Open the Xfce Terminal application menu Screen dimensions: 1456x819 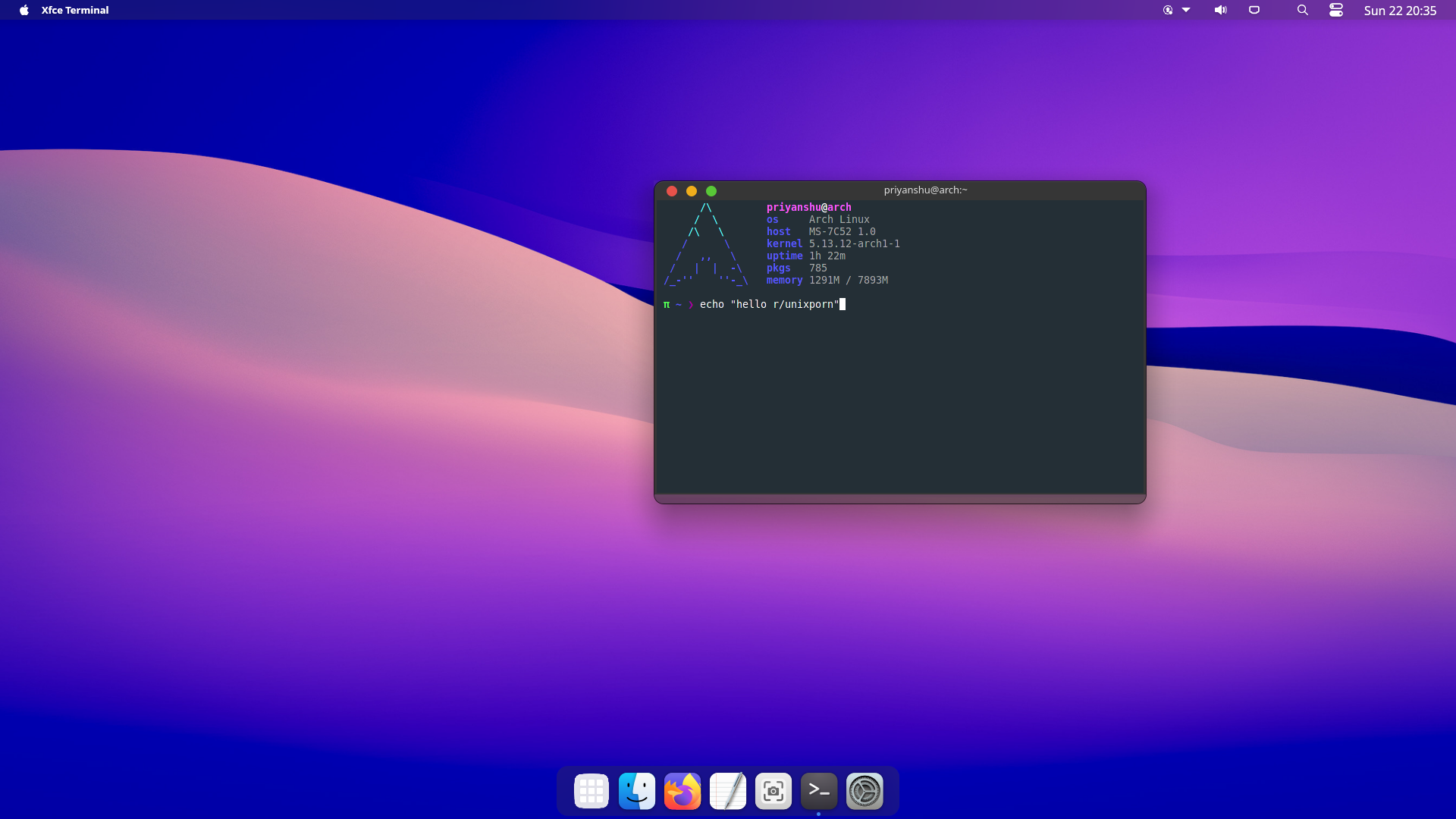(74, 10)
